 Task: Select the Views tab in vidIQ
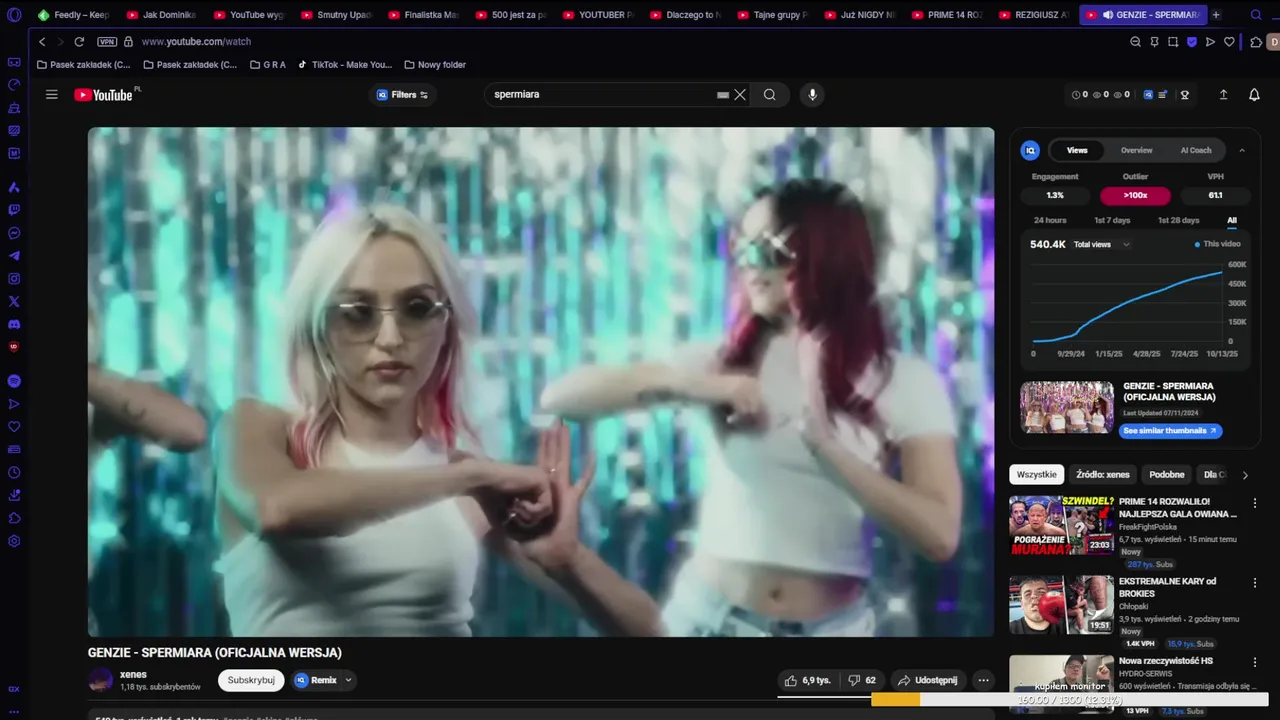(x=1077, y=150)
